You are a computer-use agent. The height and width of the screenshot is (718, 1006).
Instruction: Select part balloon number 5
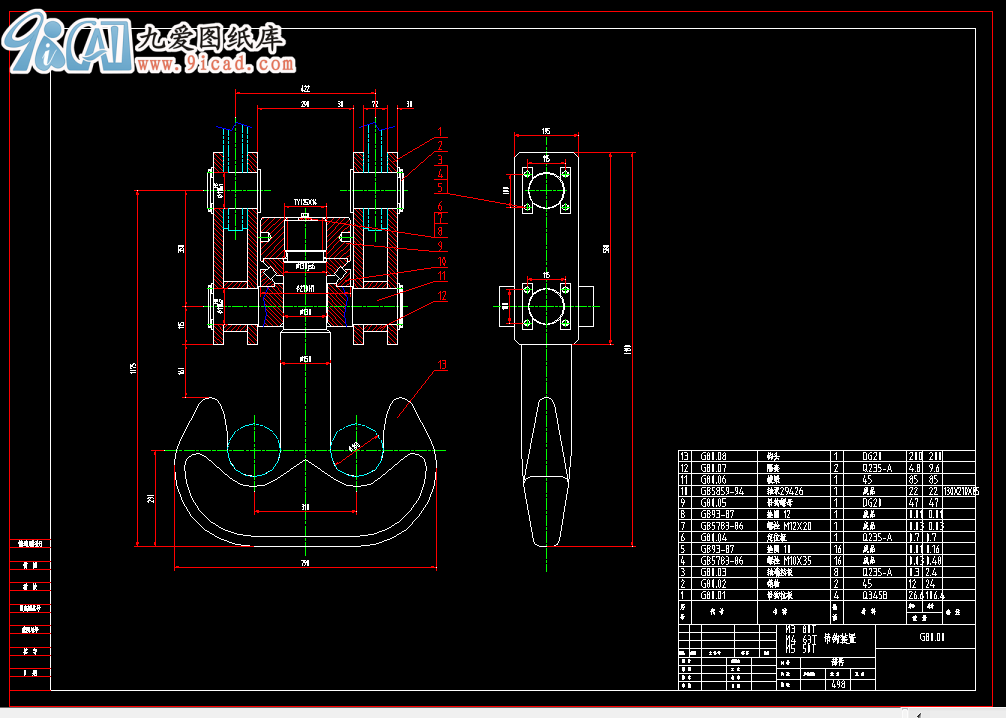pyautogui.click(x=439, y=187)
